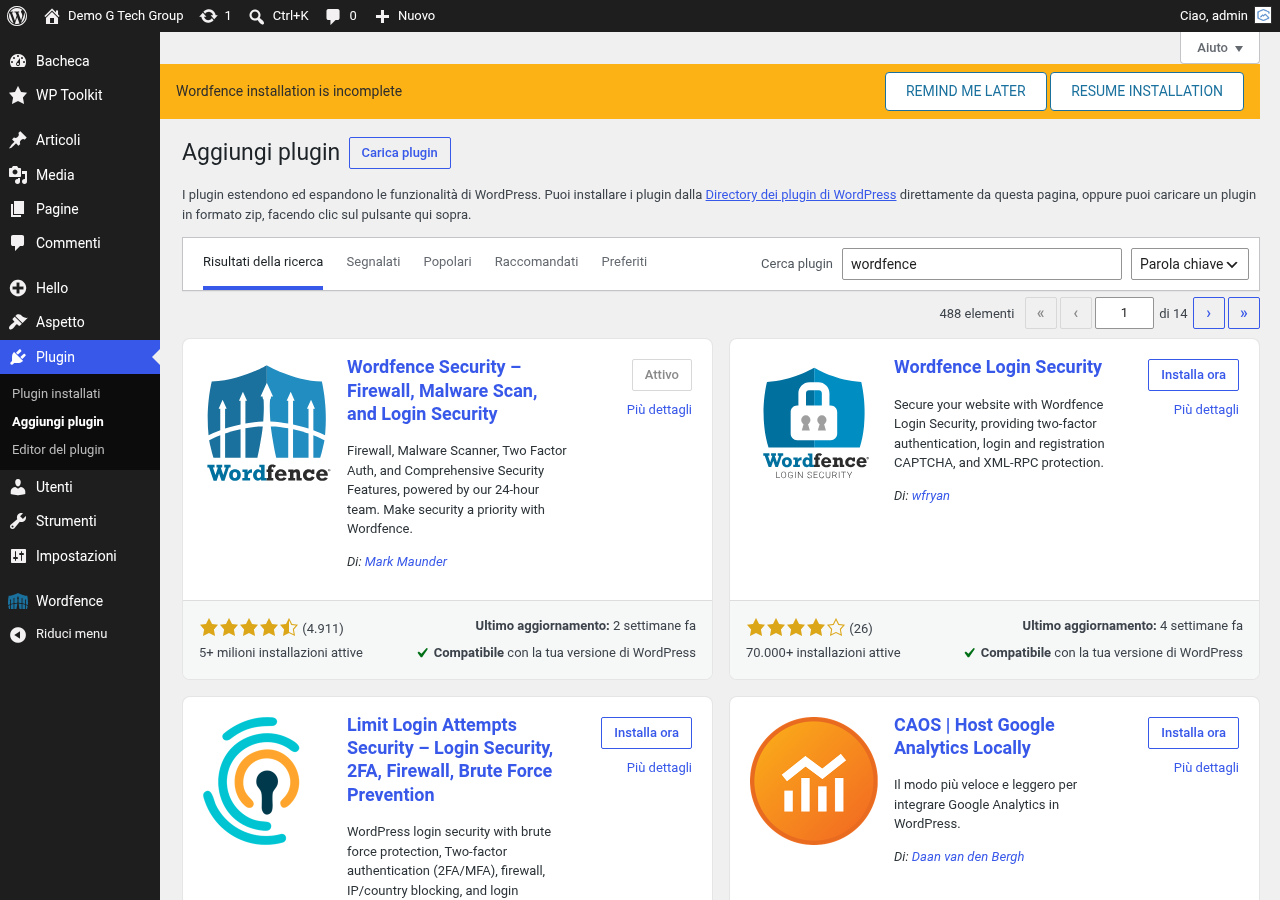This screenshot has width=1280, height=900.
Task: Switch to Preferiti tab
Action: 624,262
